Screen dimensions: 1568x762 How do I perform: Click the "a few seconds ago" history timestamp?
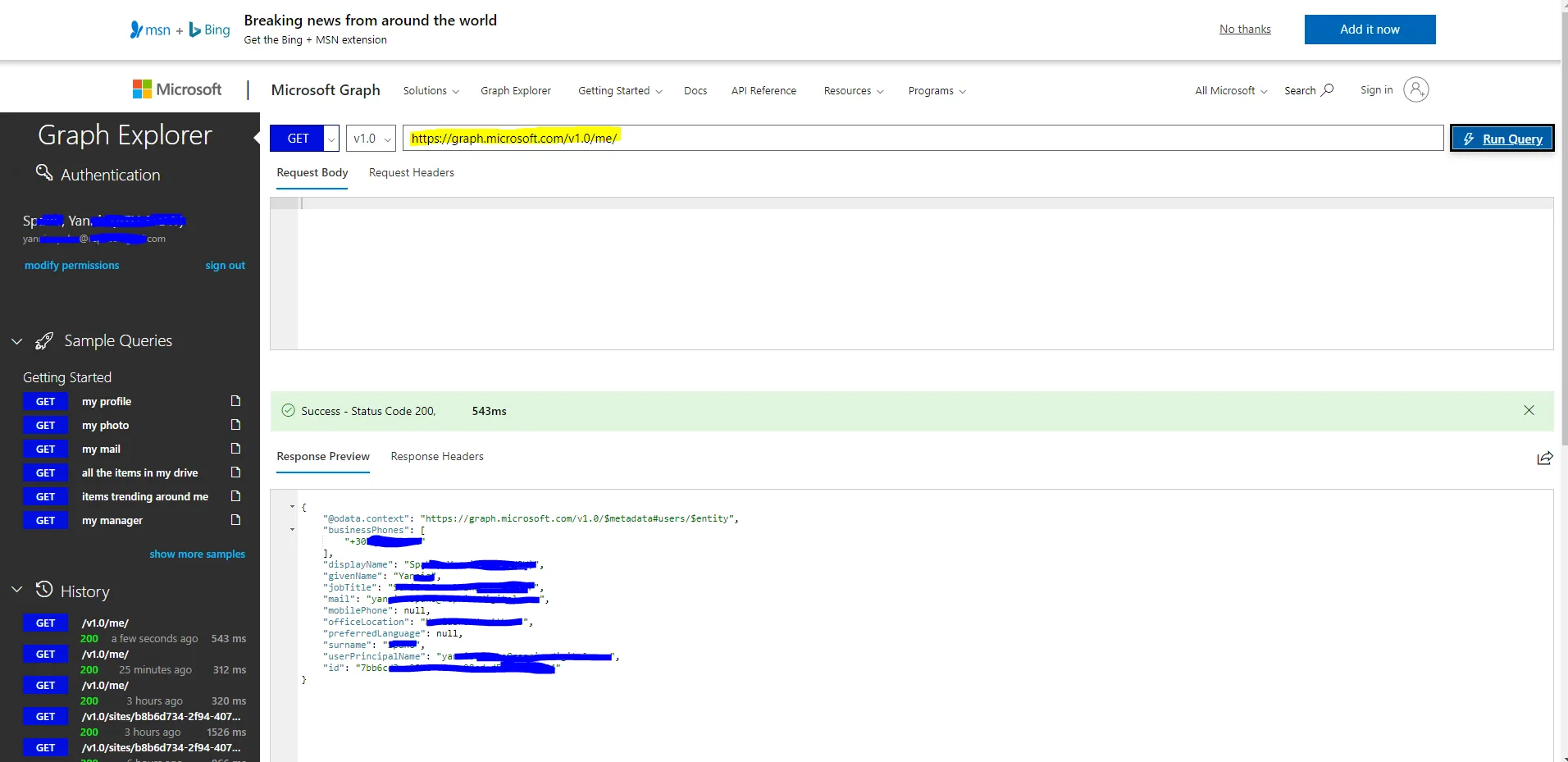(155, 638)
